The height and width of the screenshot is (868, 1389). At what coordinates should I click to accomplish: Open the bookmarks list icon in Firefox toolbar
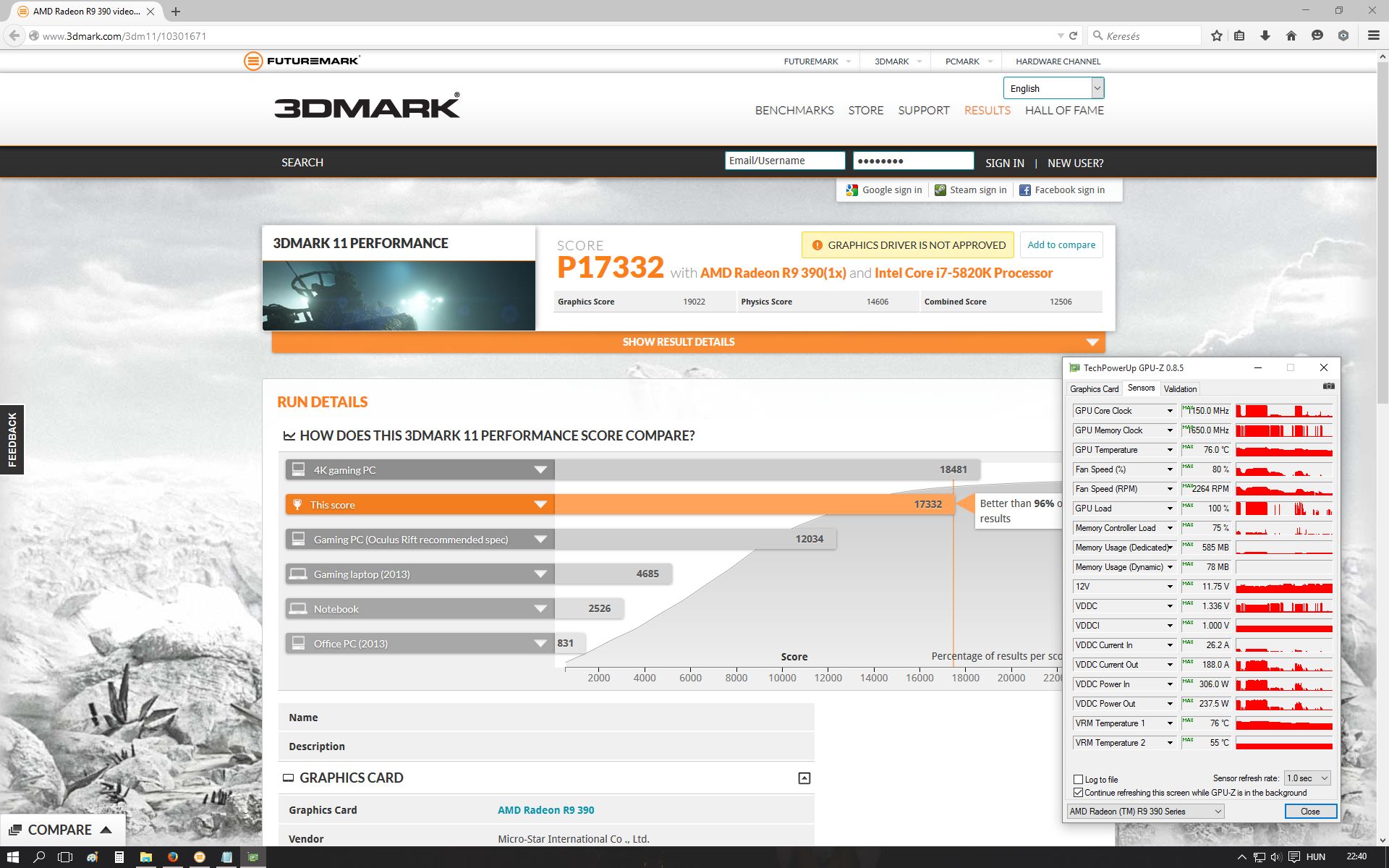coord(1239,35)
